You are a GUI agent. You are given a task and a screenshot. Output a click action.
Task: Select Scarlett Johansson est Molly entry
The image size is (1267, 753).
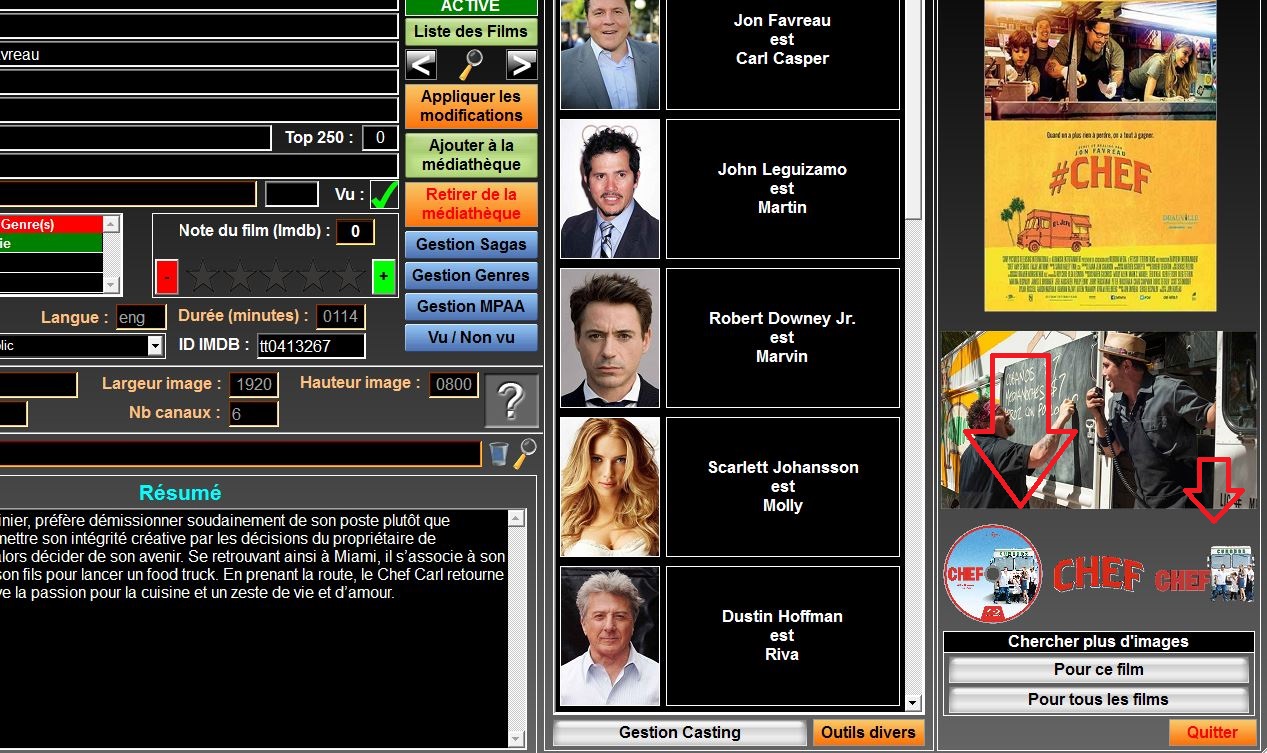coord(783,487)
